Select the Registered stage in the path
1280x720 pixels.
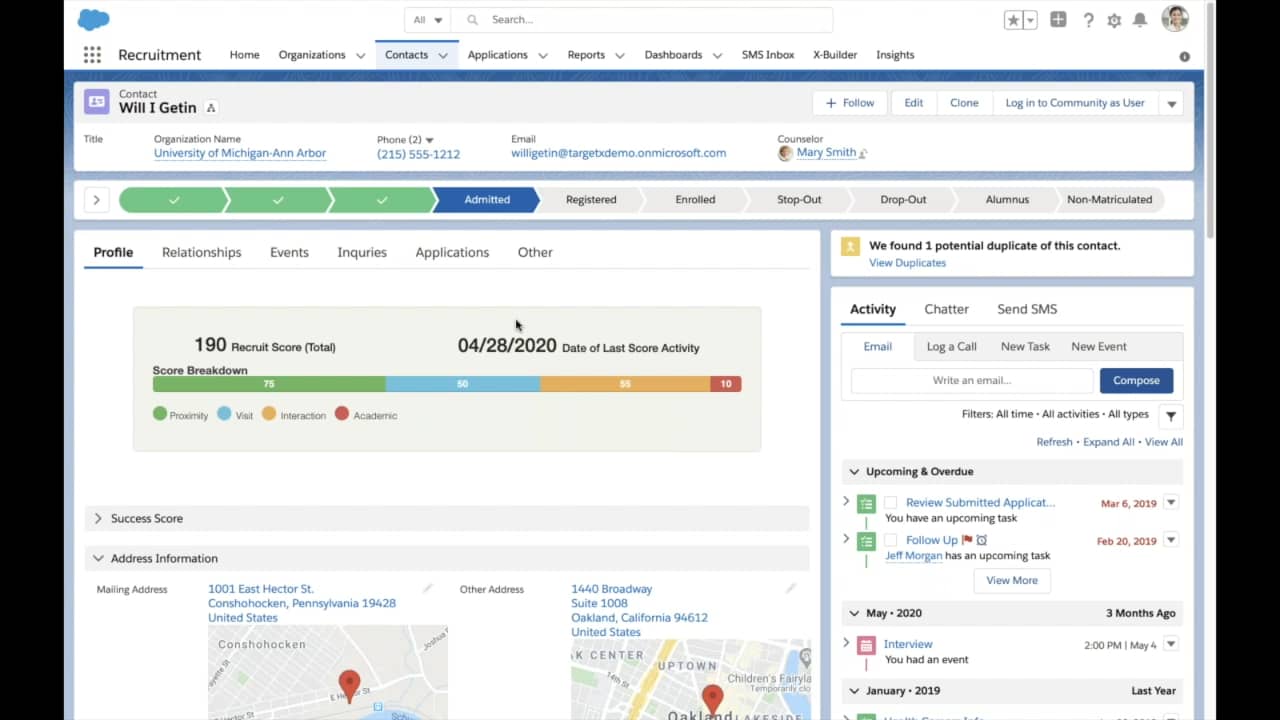click(x=591, y=200)
